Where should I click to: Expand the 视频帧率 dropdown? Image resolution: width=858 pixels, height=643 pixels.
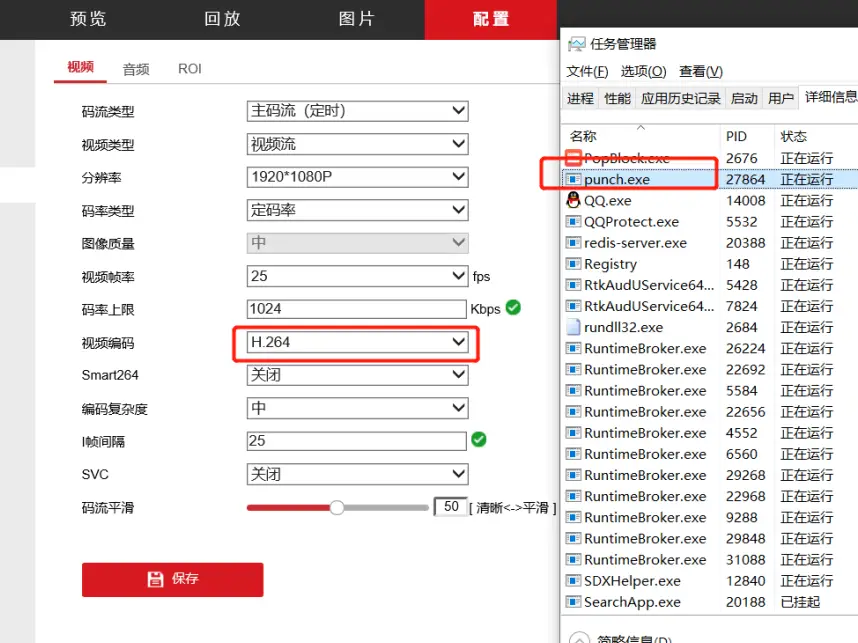pos(357,276)
